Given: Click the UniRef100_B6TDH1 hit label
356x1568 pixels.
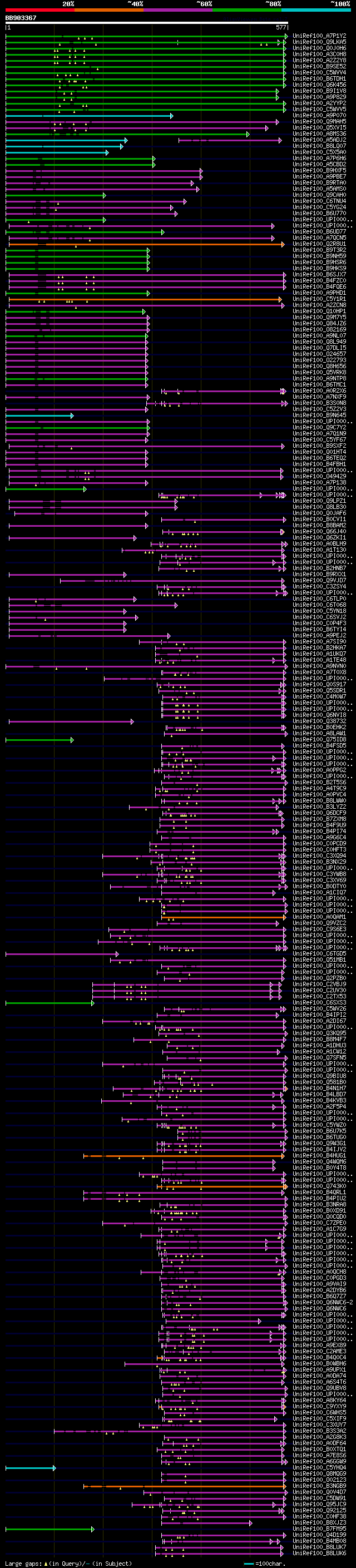Looking at the screenshot, I should click(x=319, y=78).
